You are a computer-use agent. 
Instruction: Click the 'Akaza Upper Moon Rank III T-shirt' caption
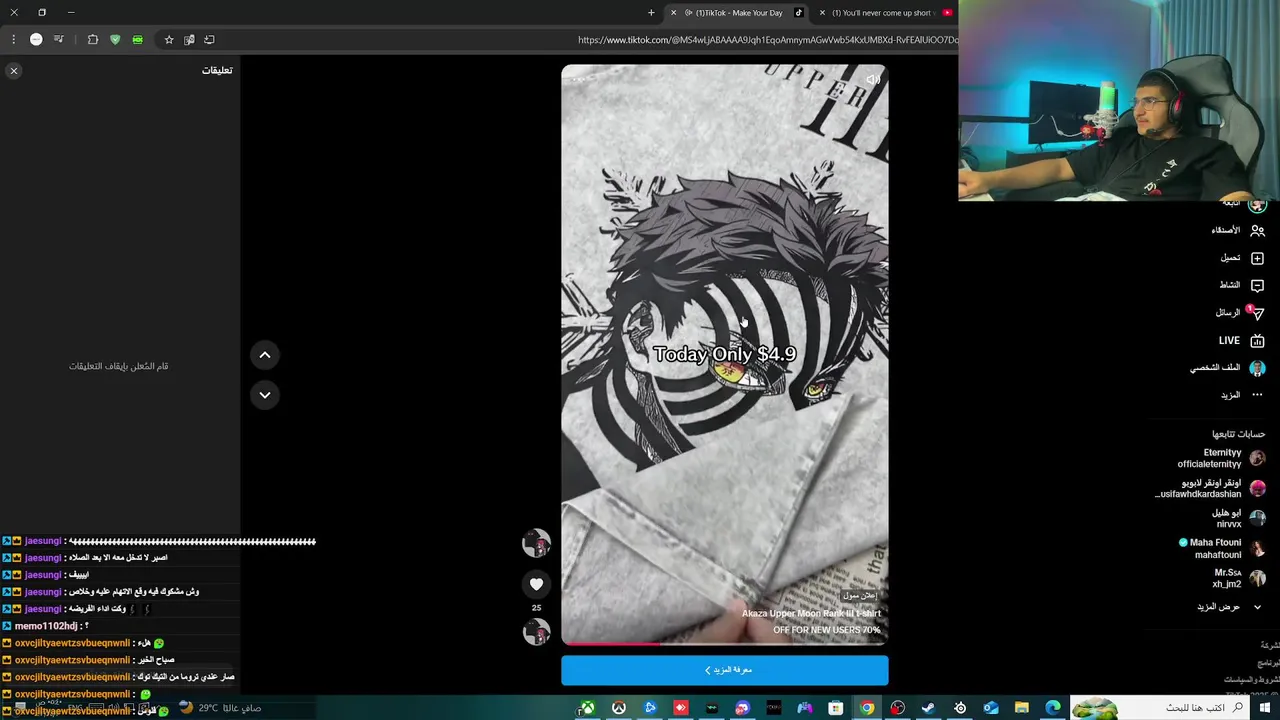811,613
